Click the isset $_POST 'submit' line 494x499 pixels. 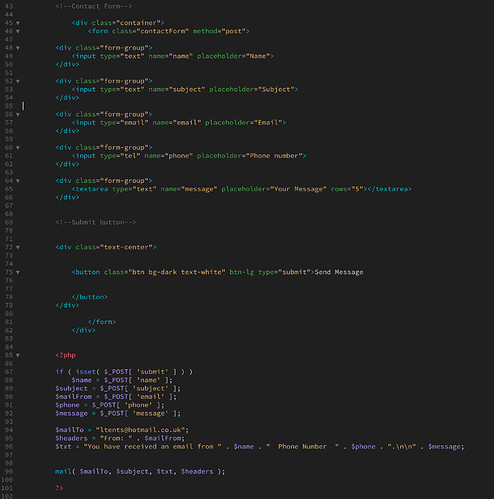point(124,372)
